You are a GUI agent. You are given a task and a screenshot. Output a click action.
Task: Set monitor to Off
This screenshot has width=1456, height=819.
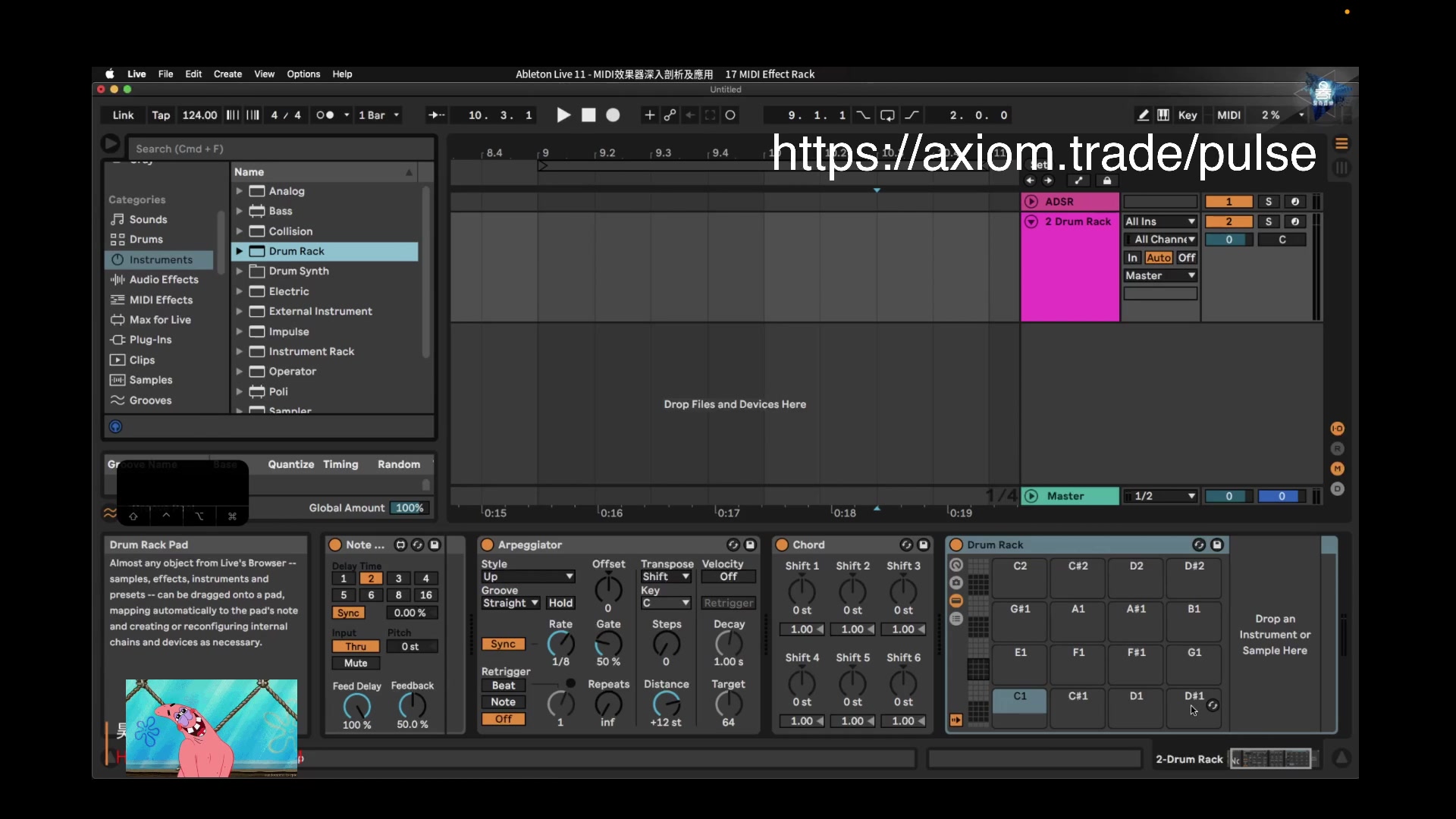click(1187, 258)
